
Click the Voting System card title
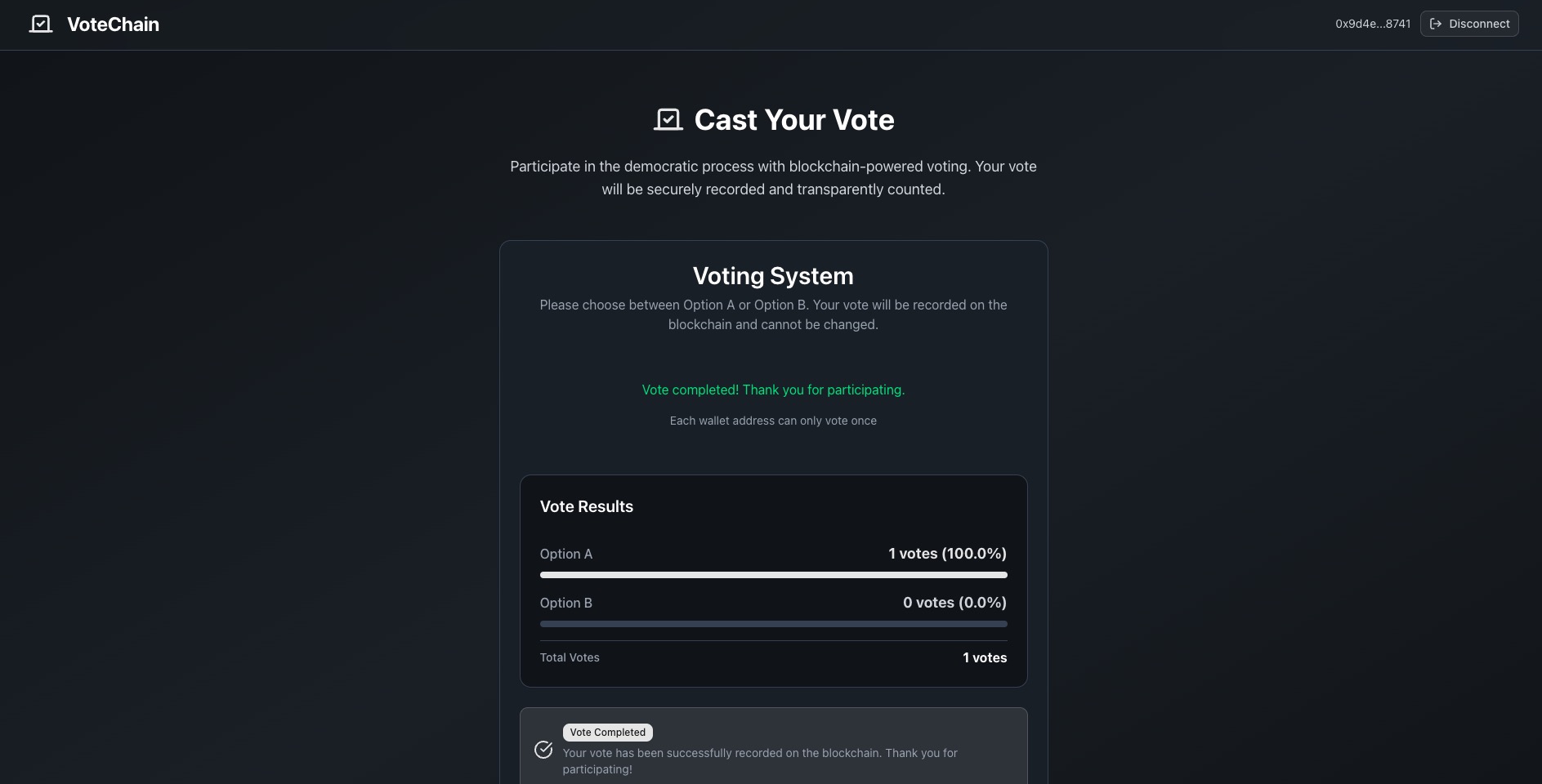click(773, 276)
